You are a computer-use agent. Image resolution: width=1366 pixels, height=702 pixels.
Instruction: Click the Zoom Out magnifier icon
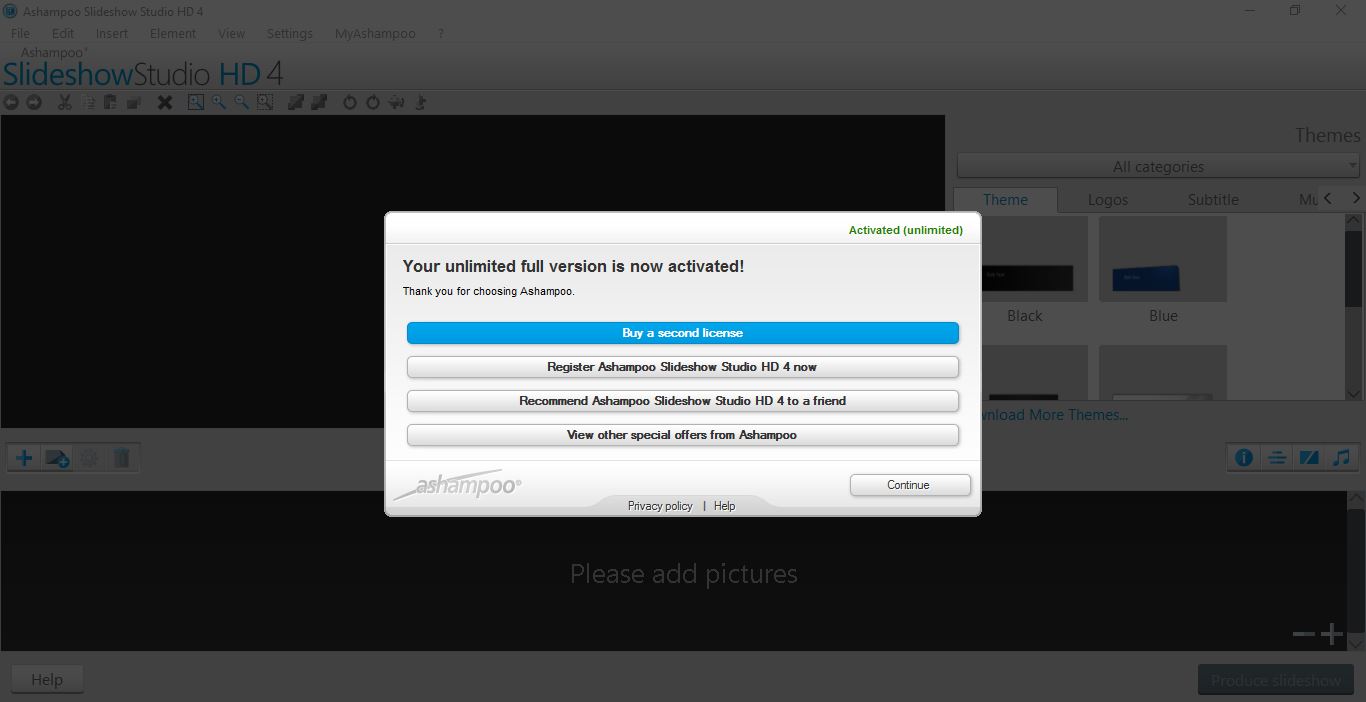coord(241,102)
